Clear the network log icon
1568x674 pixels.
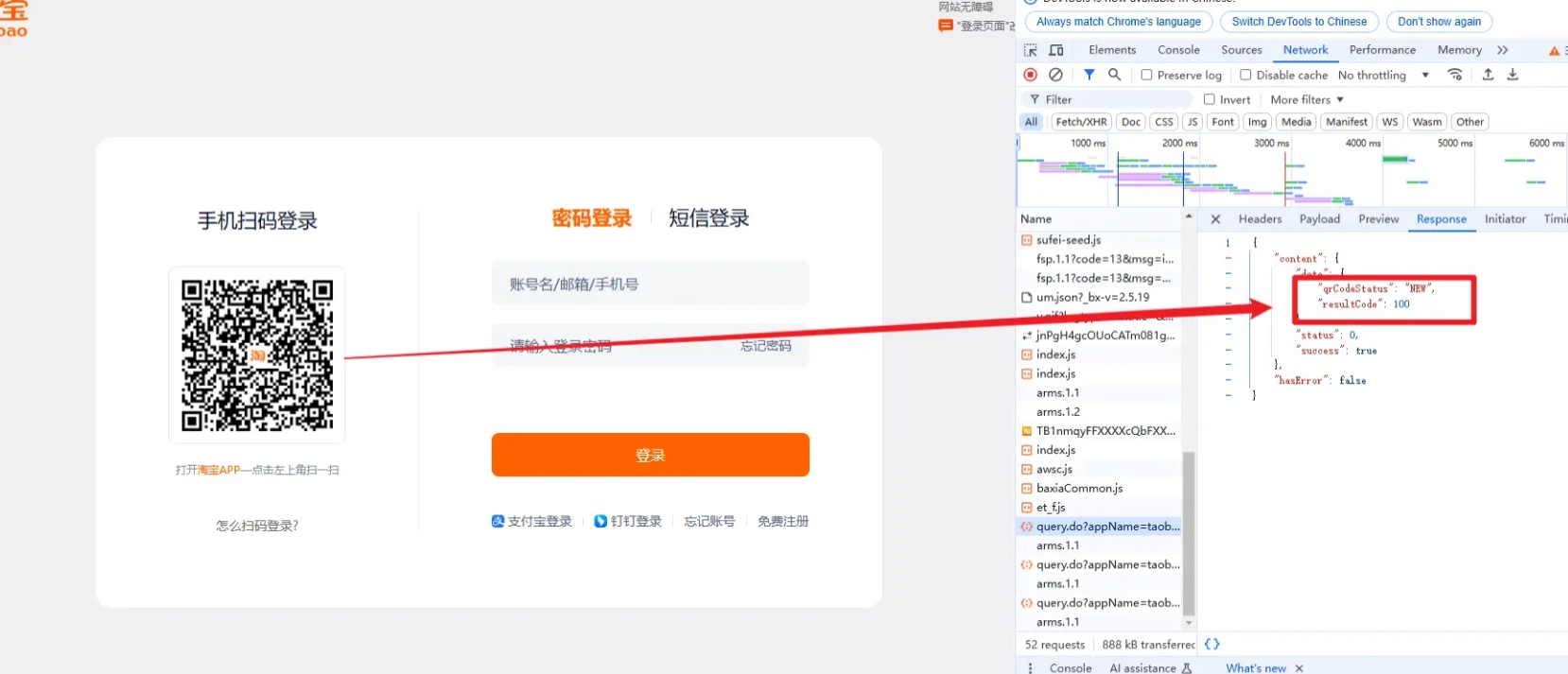pyautogui.click(x=1055, y=75)
